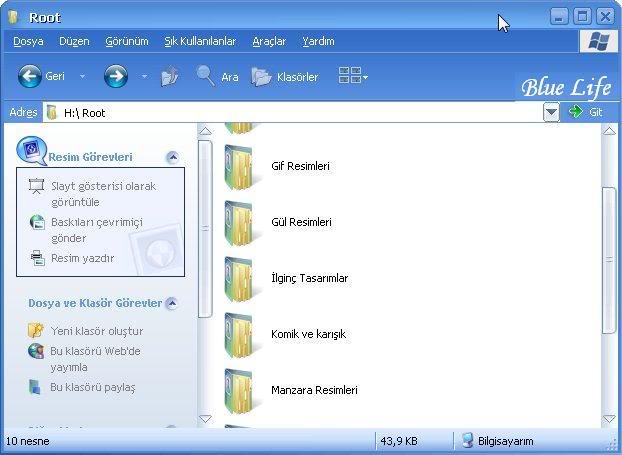Image resolution: width=622 pixels, height=455 pixels.
Task: Click Bu klasörü Web'de yayımla link
Action: (95, 359)
